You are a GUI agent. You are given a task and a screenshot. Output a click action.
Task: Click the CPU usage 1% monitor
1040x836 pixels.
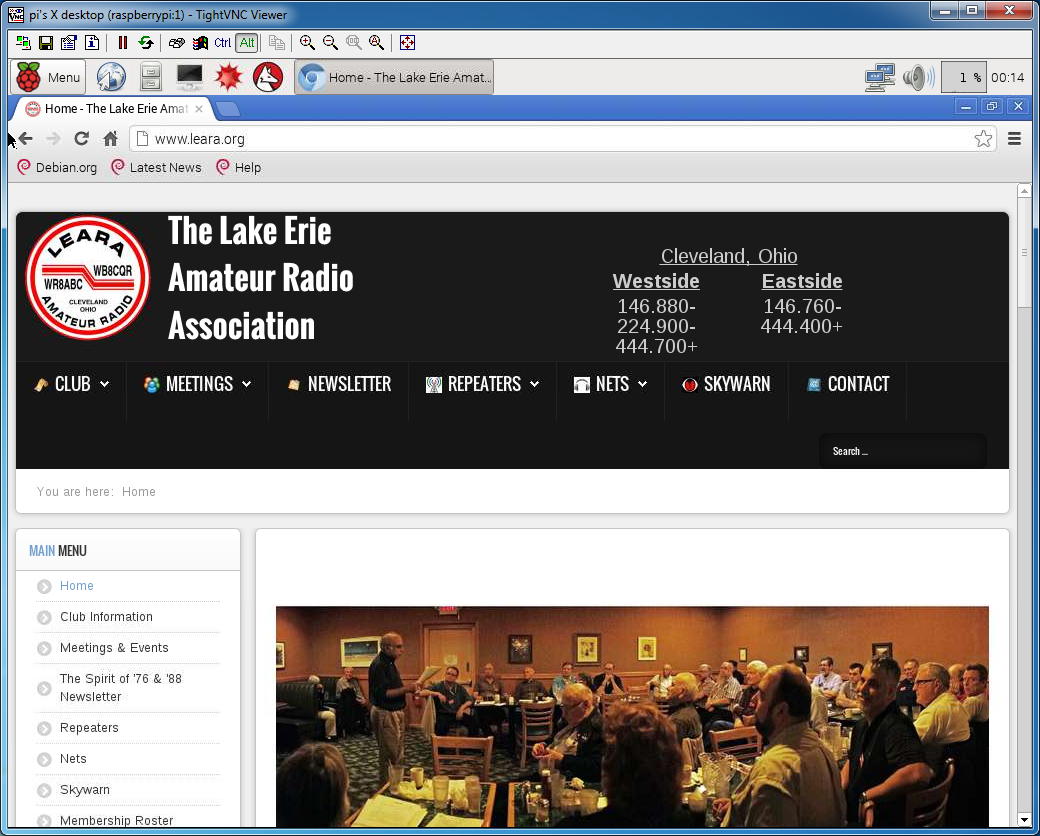(964, 78)
